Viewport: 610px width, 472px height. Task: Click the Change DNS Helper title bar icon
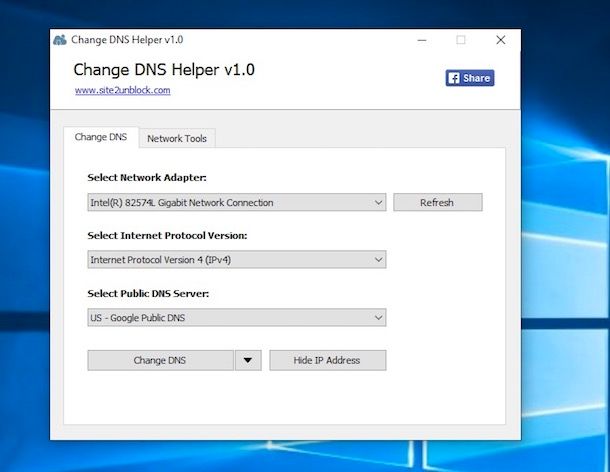tap(60, 40)
